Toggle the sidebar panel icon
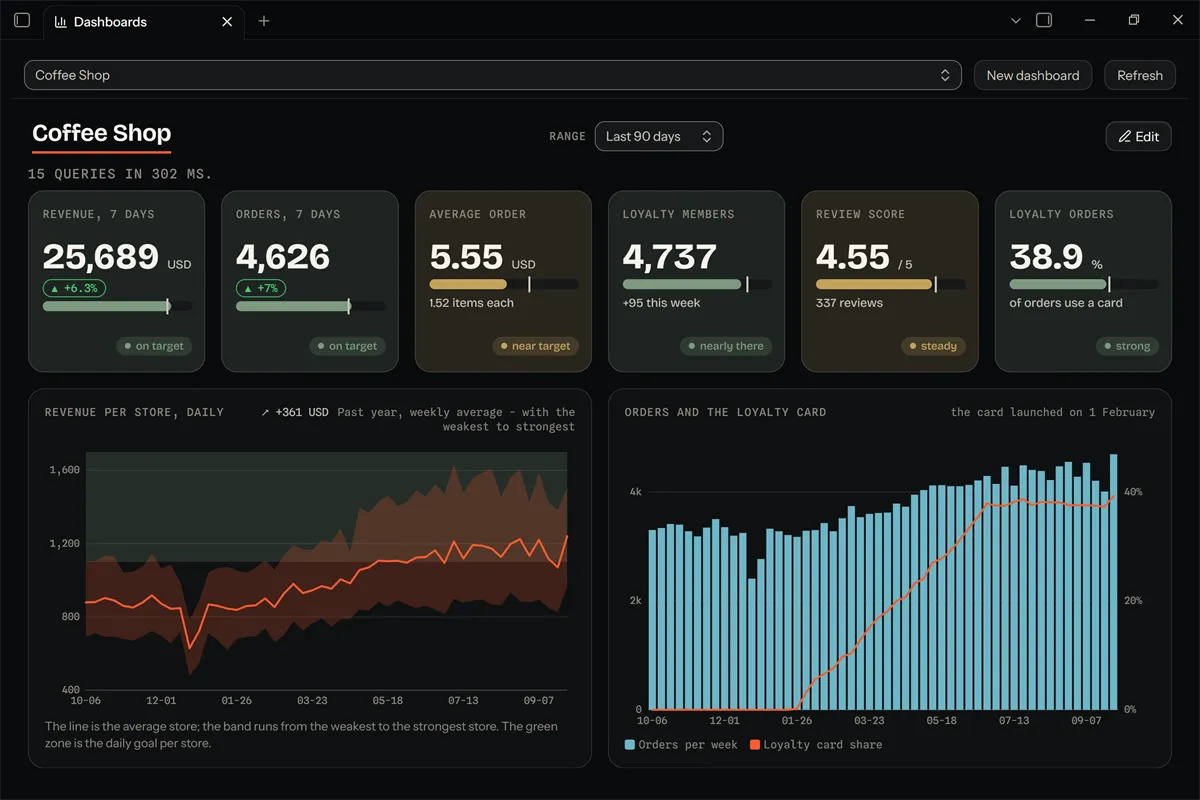 (22, 20)
